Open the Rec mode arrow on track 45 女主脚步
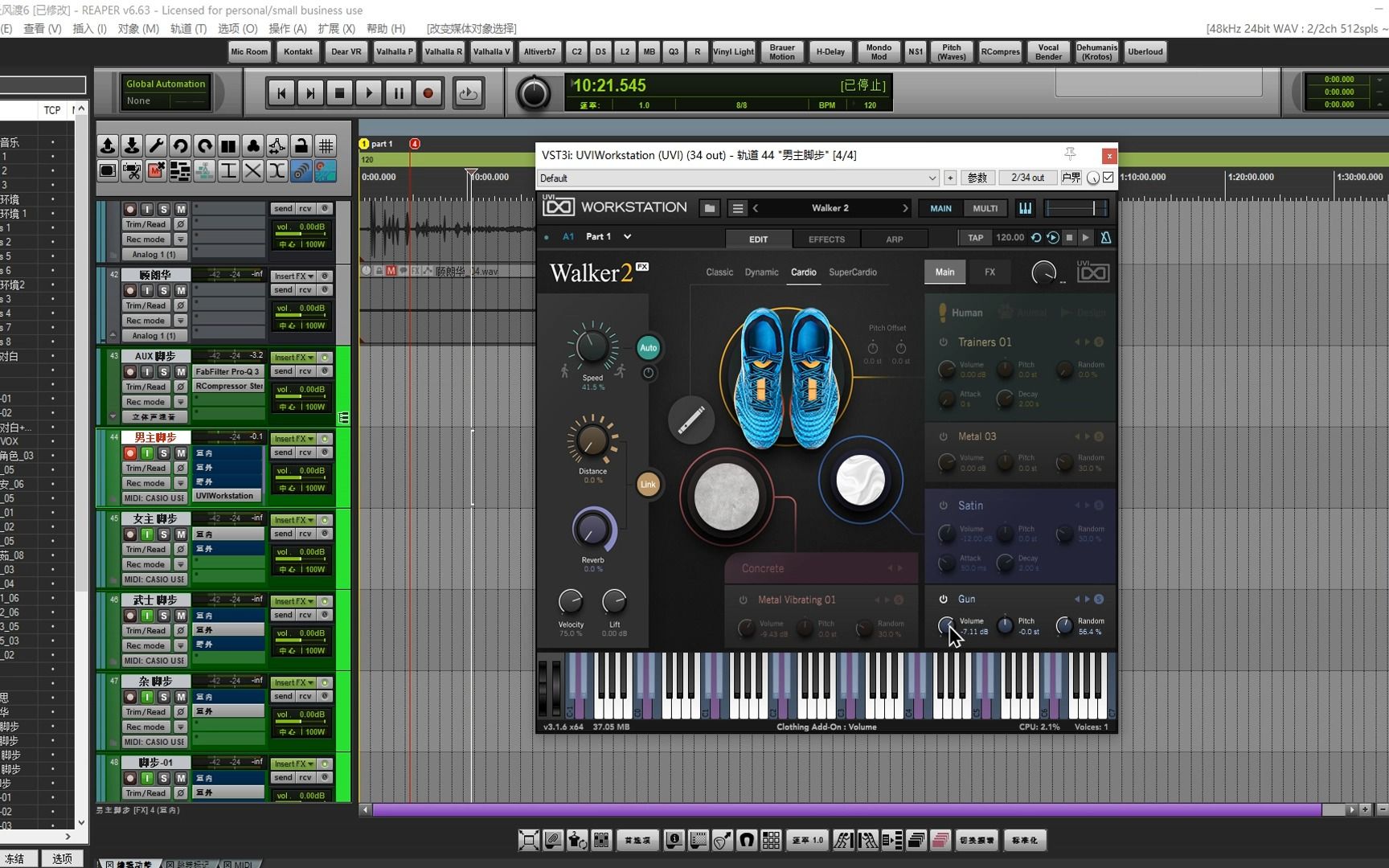Viewport: 1389px width, 868px height. (181, 564)
